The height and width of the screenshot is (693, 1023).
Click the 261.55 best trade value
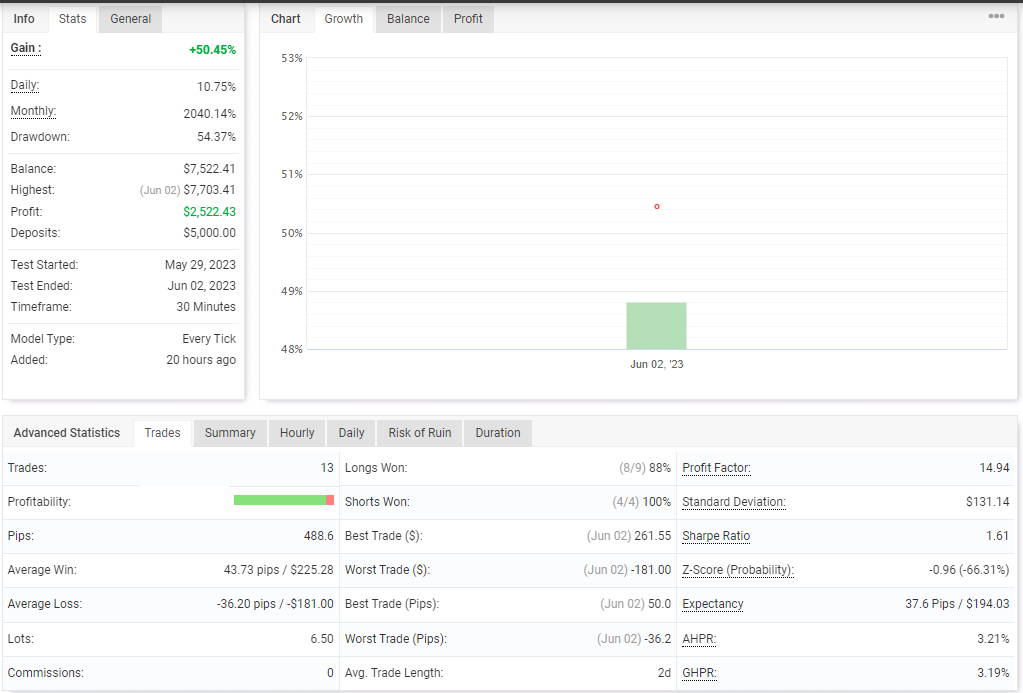click(652, 536)
